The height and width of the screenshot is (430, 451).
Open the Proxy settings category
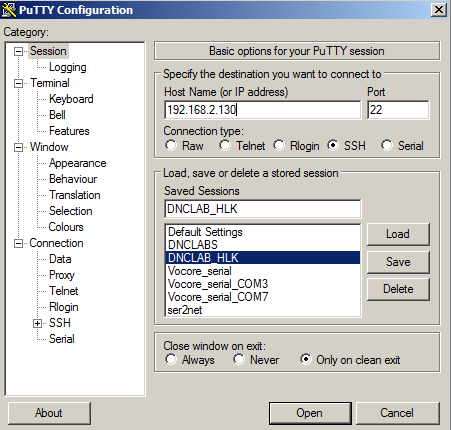click(62, 275)
